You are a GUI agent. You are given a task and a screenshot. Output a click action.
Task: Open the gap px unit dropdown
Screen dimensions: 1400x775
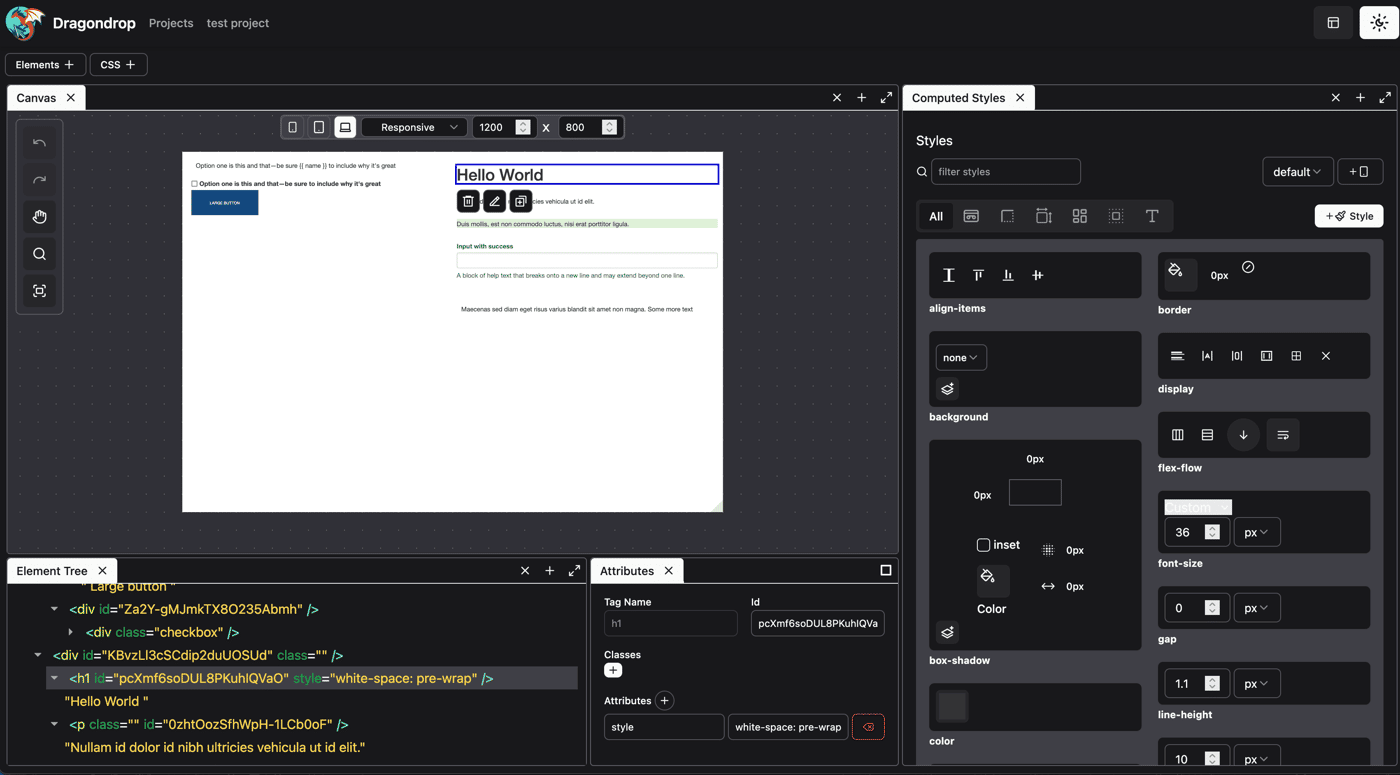click(1257, 608)
